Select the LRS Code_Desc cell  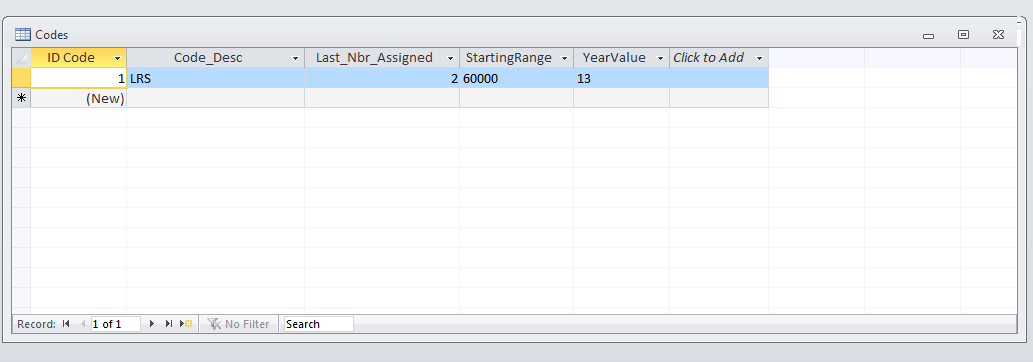tap(215, 78)
